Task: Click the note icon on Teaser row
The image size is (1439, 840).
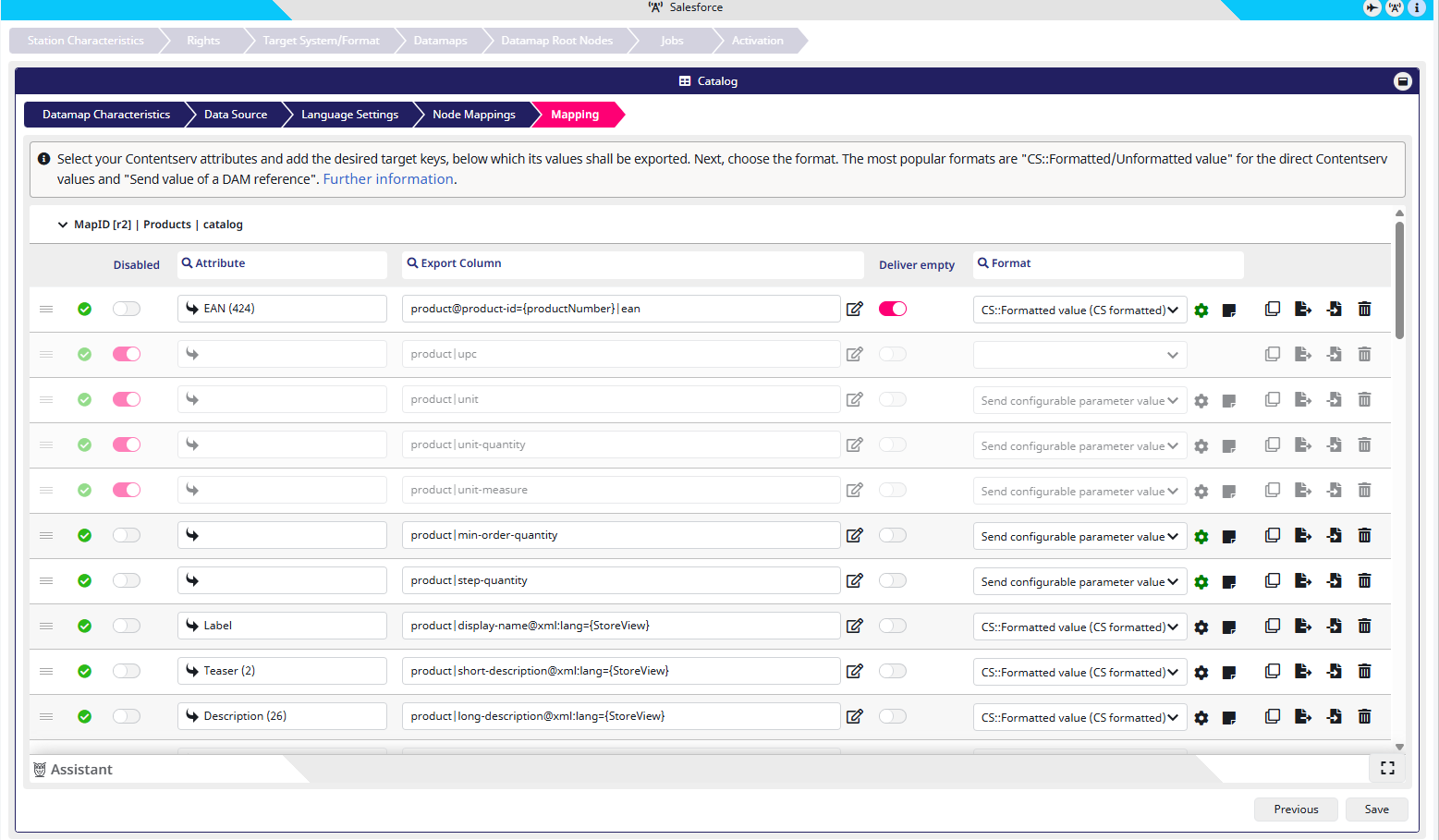Action: 1229,673
